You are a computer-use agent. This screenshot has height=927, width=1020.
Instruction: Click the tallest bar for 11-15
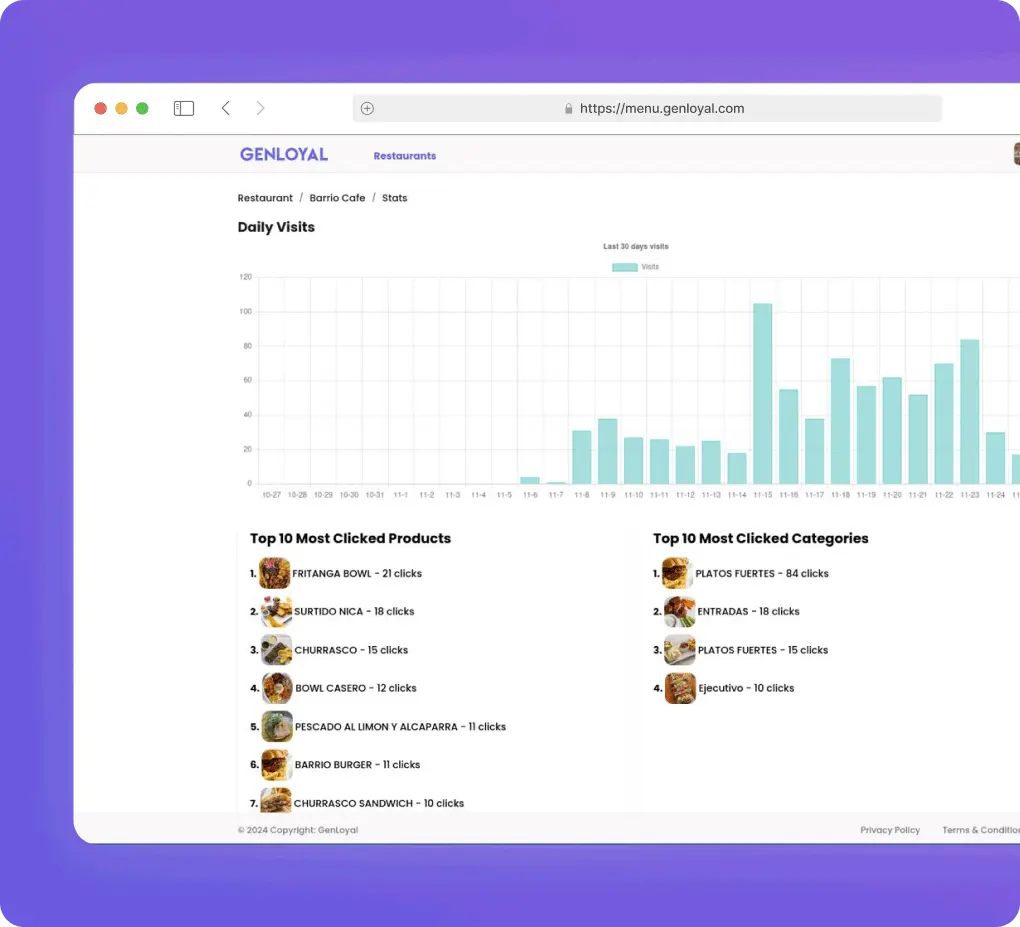coord(763,394)
